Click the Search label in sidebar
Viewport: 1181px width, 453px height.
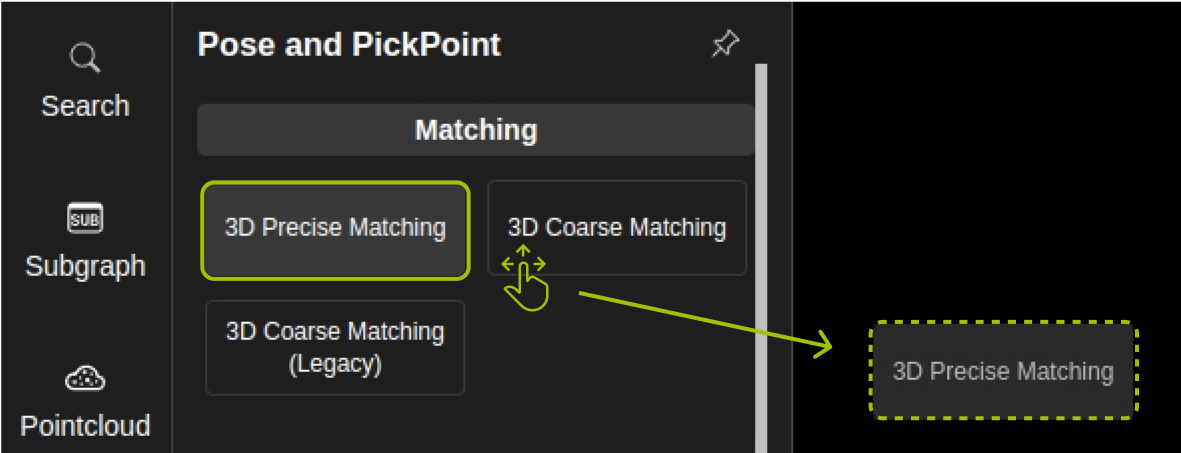[x=85, y=105]
